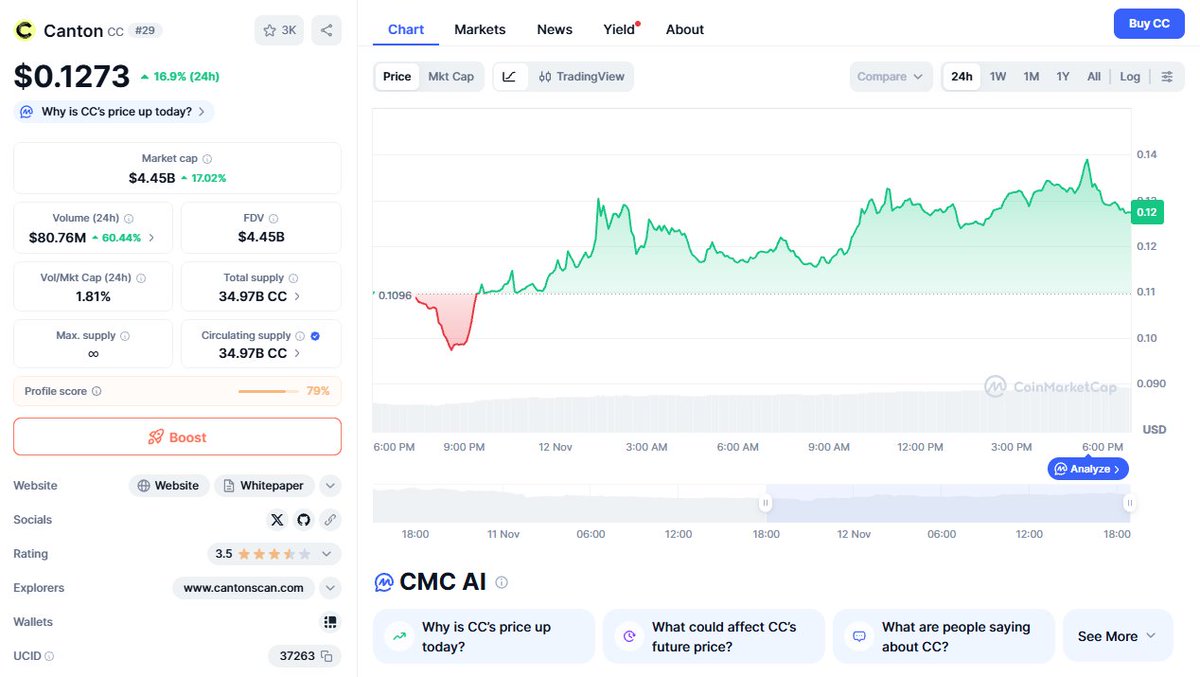The image size is (1200, 677).
Task: Click the link chain icon in Socials
Action: click(330, 520)
